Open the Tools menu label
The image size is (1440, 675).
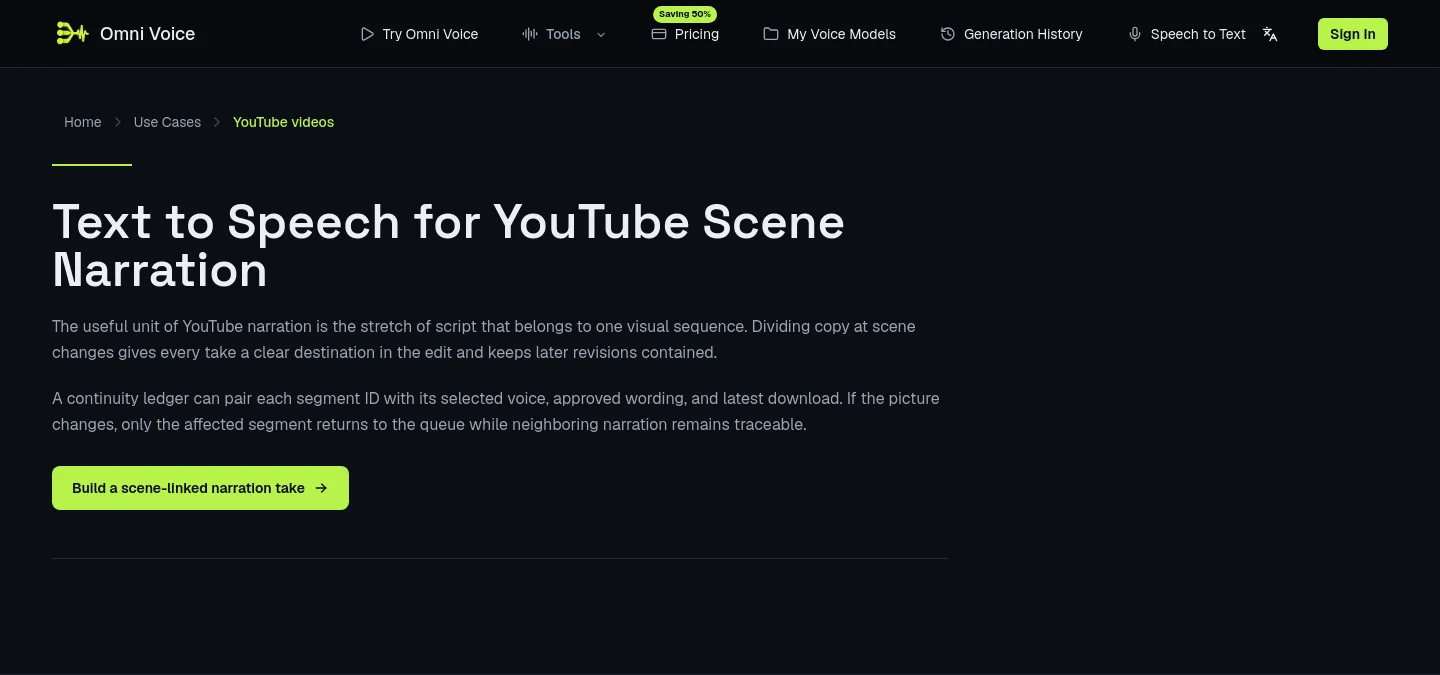click(563, 34)
